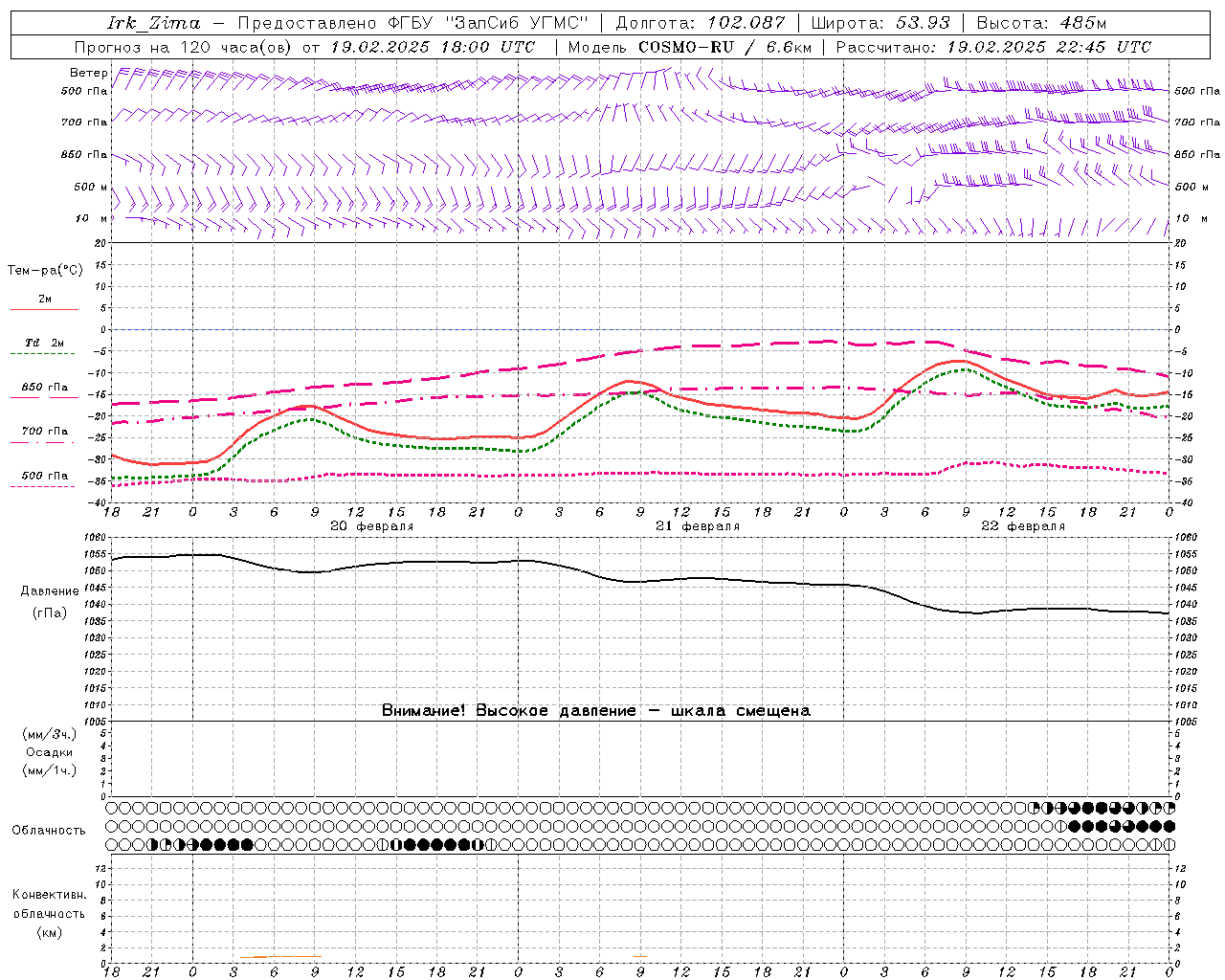The image size is (1225, 980).
Task: Click the 500 гПа label in temperature legend
Action: coord(45,476)
